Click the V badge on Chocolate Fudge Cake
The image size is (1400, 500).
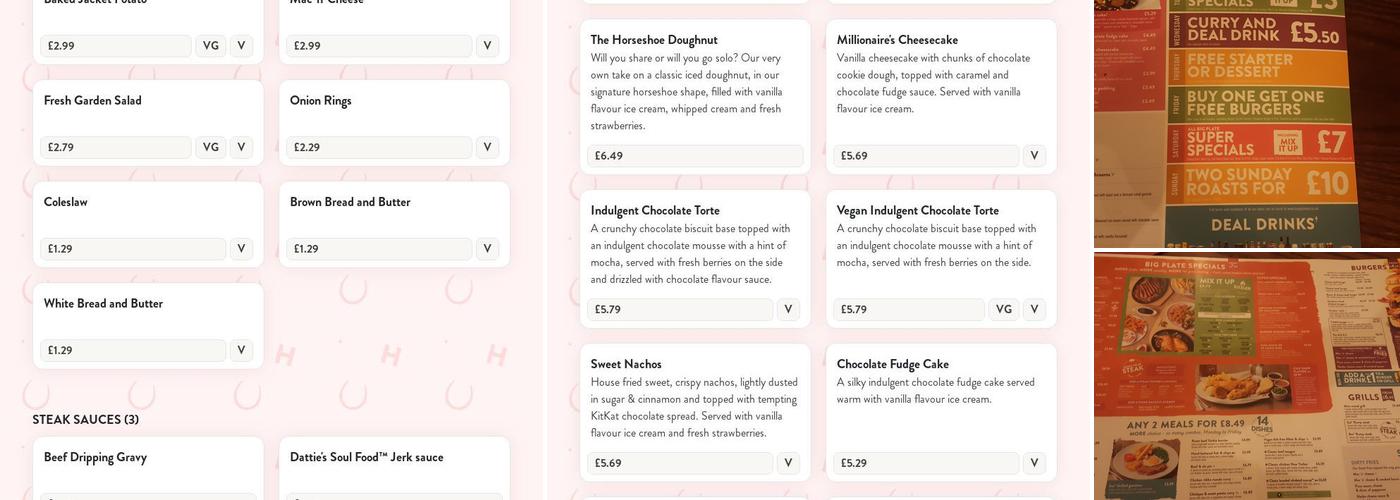pos(1034,463)
